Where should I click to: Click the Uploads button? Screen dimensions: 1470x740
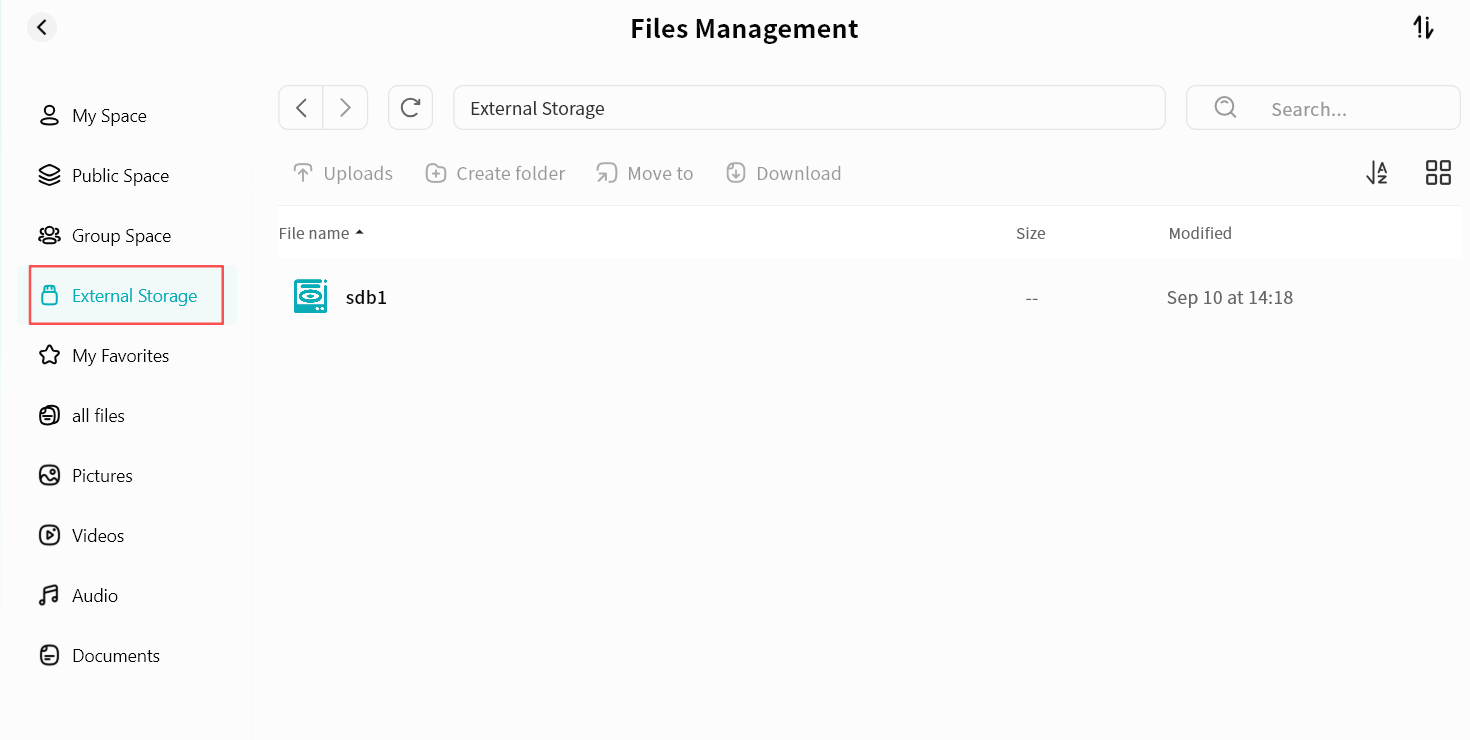[343, 174]
